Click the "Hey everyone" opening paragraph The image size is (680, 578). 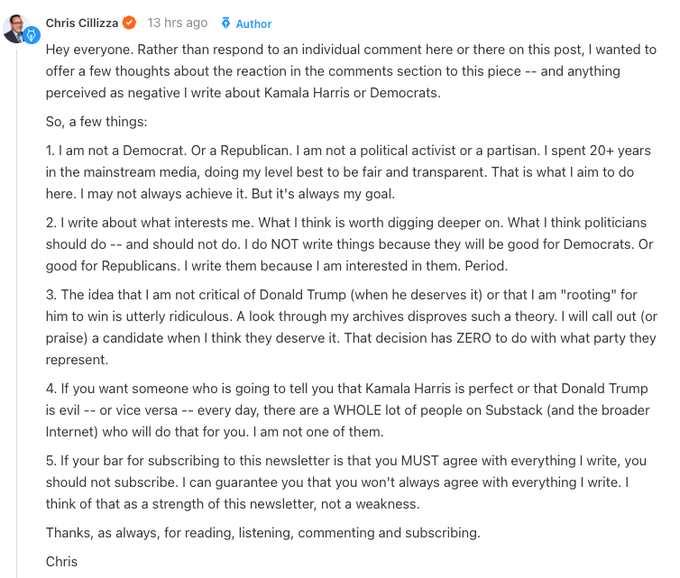(x=350, y=71)
